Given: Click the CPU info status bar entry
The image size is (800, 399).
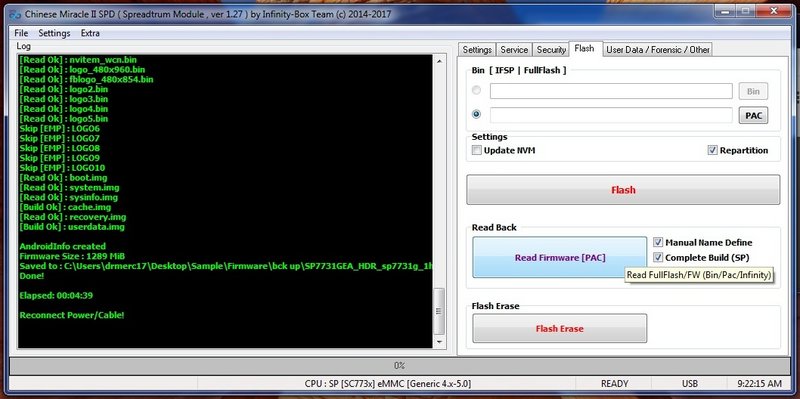Looking at the screenshot, I should coord(387,383).
